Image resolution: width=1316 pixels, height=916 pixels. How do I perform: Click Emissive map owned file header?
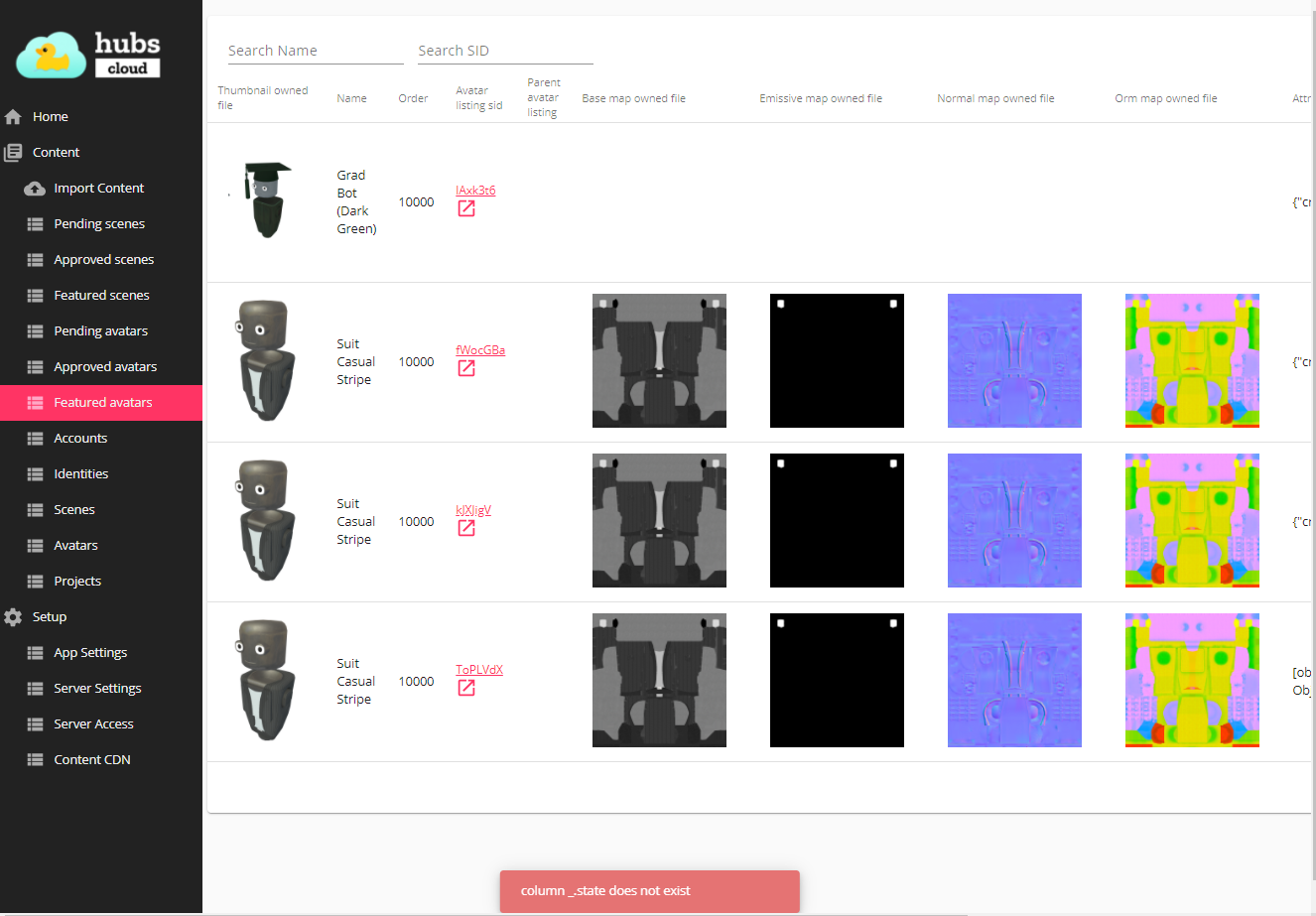tap(821, 98)
